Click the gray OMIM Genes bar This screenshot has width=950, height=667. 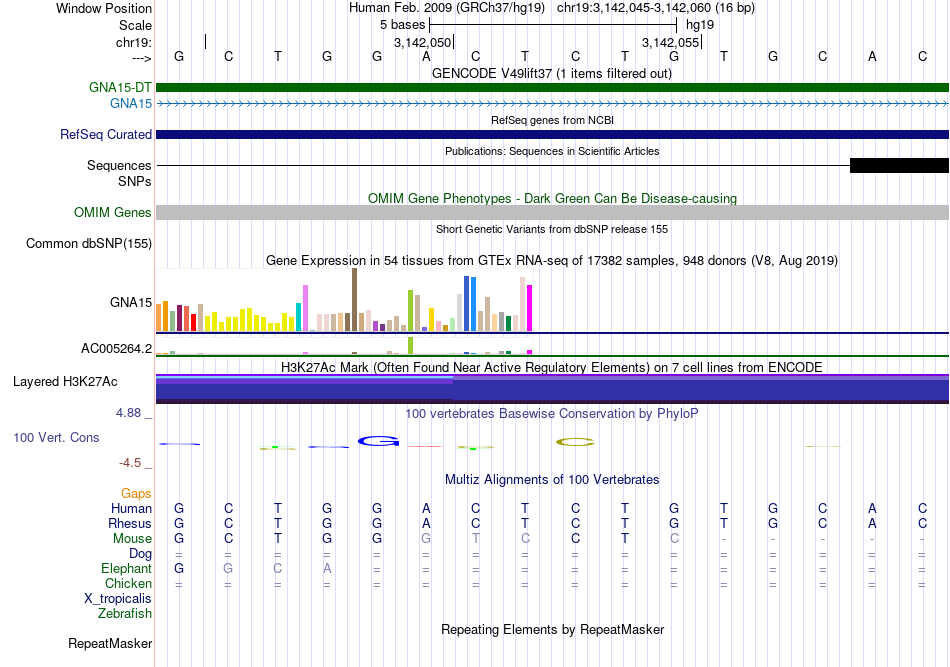coord(552,213)
